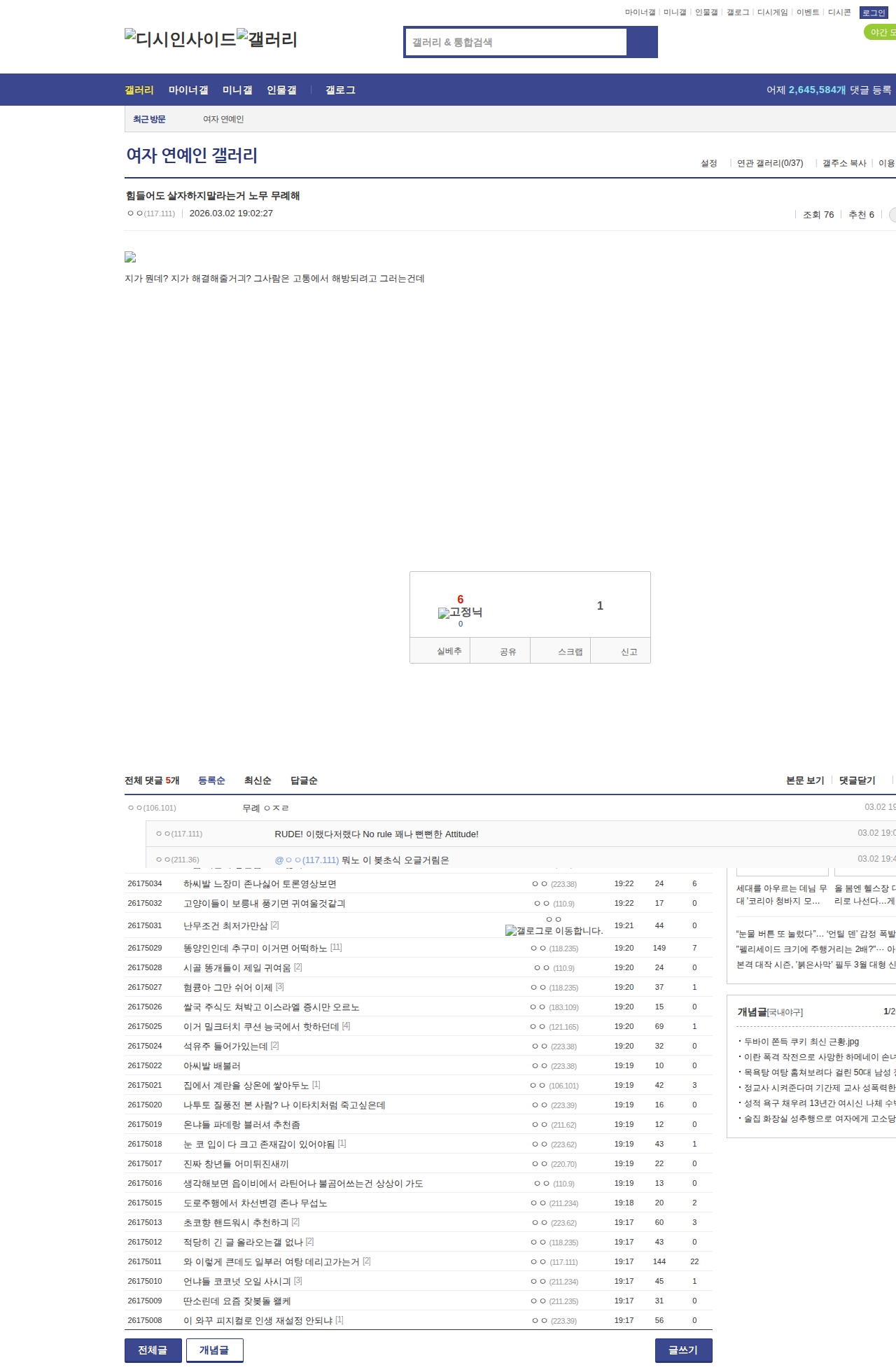
Task: Click the 갤로그로 이동합니다 icon in the post list
Action: 554,930
